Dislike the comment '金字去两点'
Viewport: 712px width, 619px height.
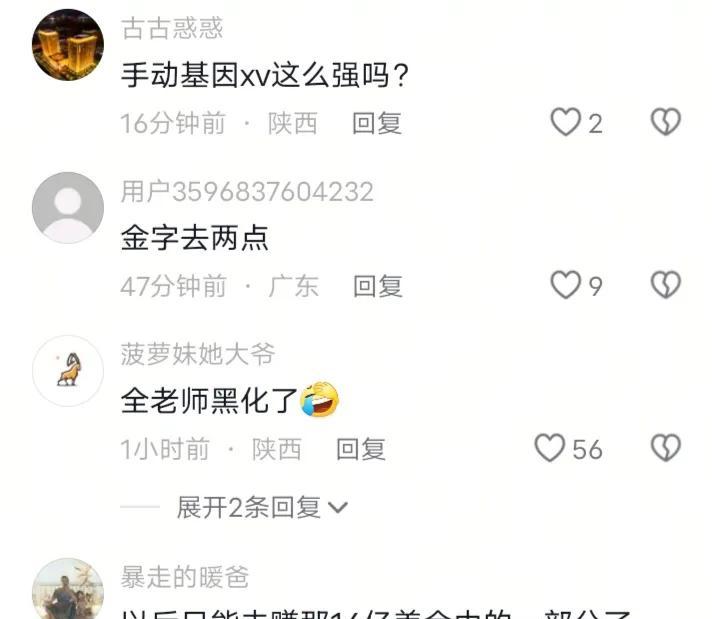(x=666, y=285)
